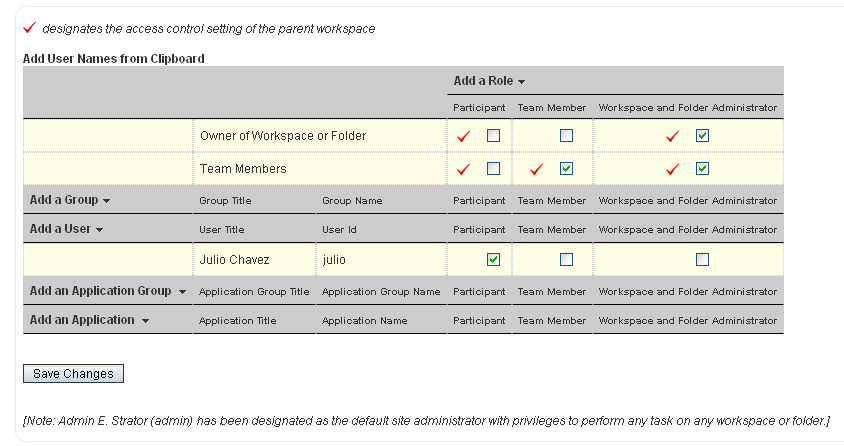Select the Julio Chavez user title cell

click(x=234, y=259)
